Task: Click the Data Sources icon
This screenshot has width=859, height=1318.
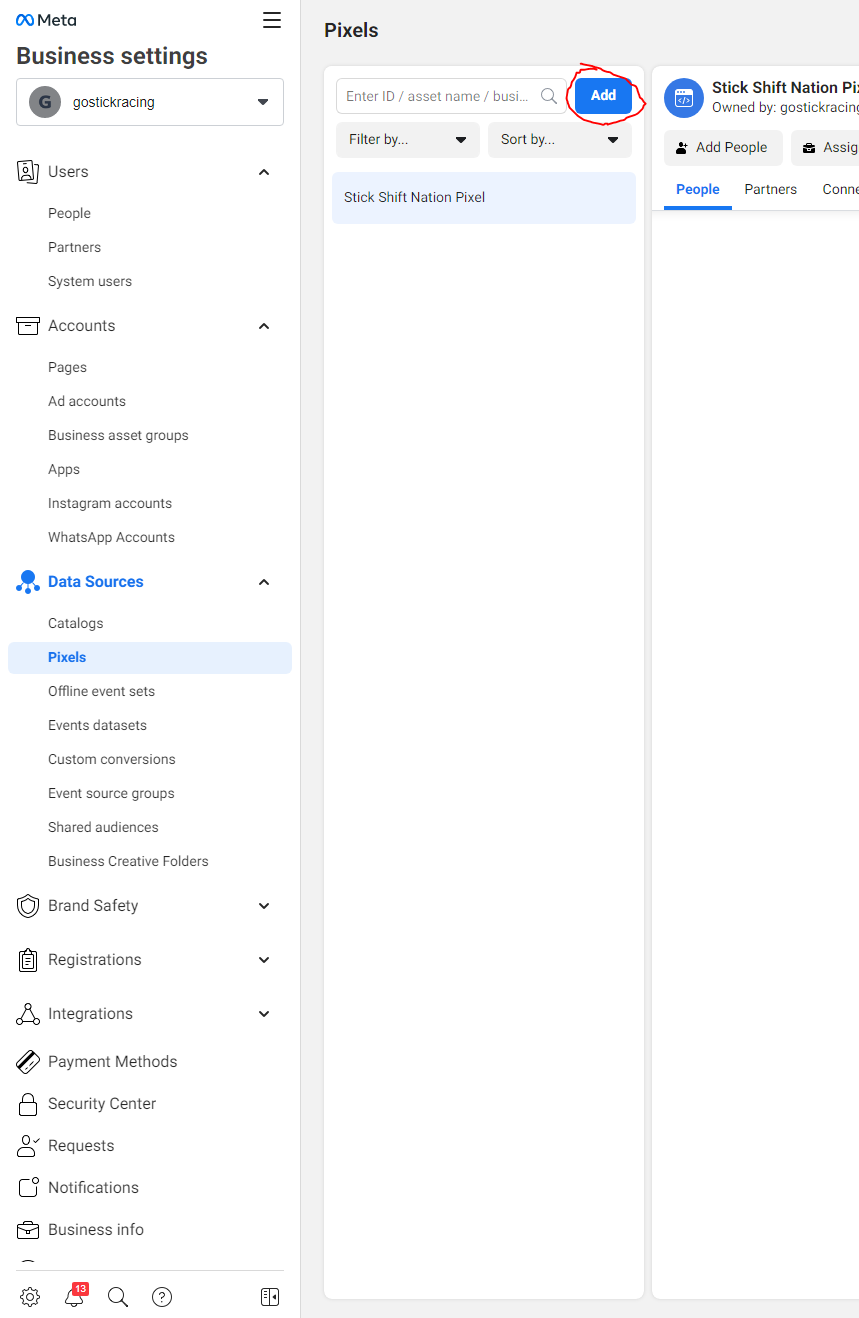Action: [28, 582]
